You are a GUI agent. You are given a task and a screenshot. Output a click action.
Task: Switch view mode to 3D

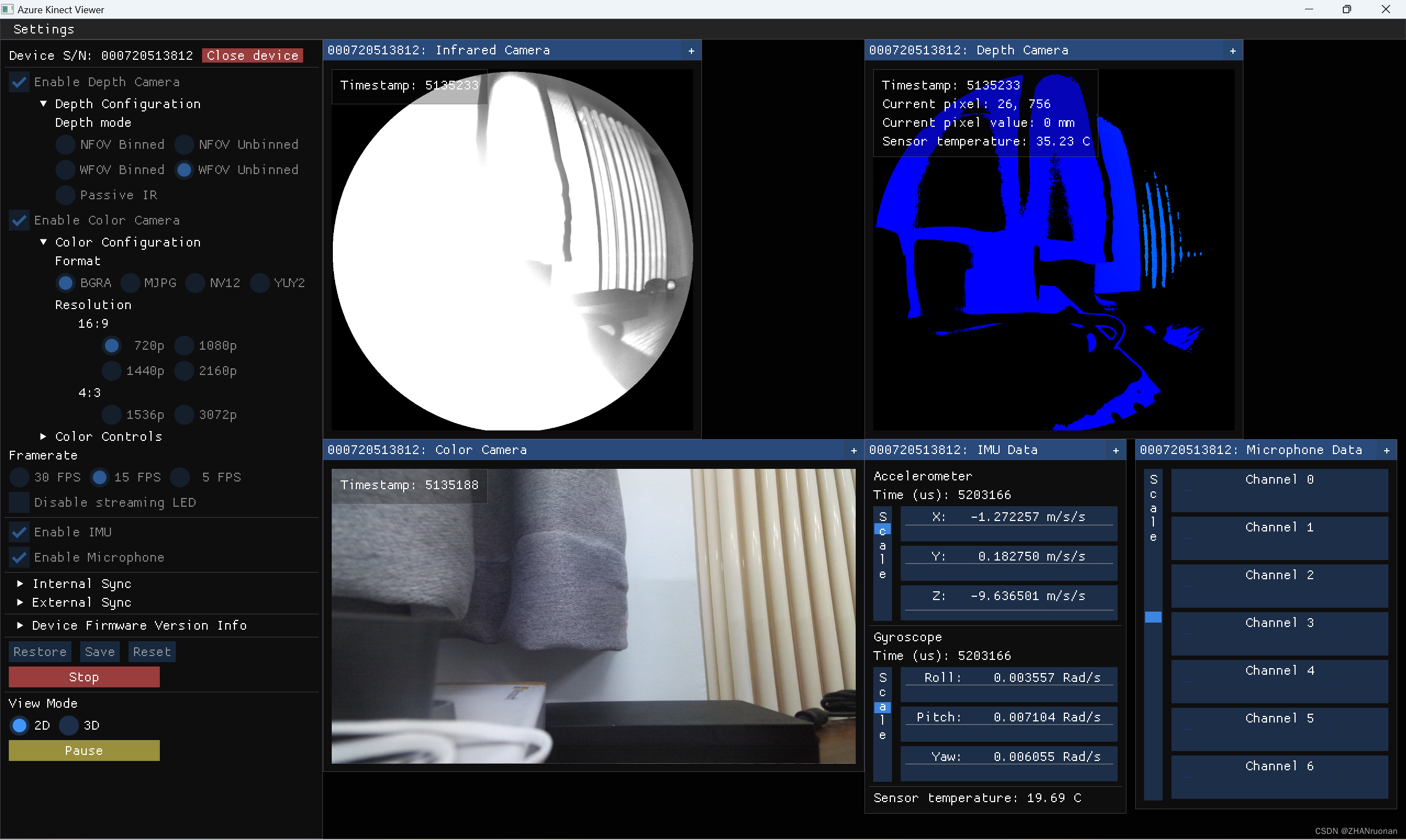coord(69,725)
